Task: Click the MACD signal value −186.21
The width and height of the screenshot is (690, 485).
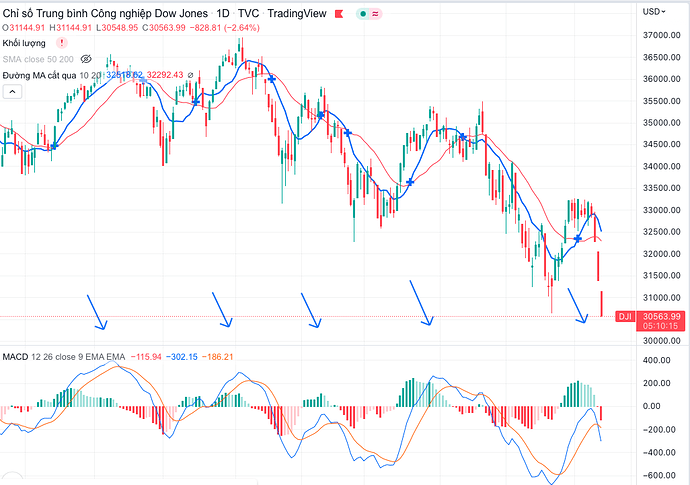Action: pyautogui.click(x=217, y=357)
